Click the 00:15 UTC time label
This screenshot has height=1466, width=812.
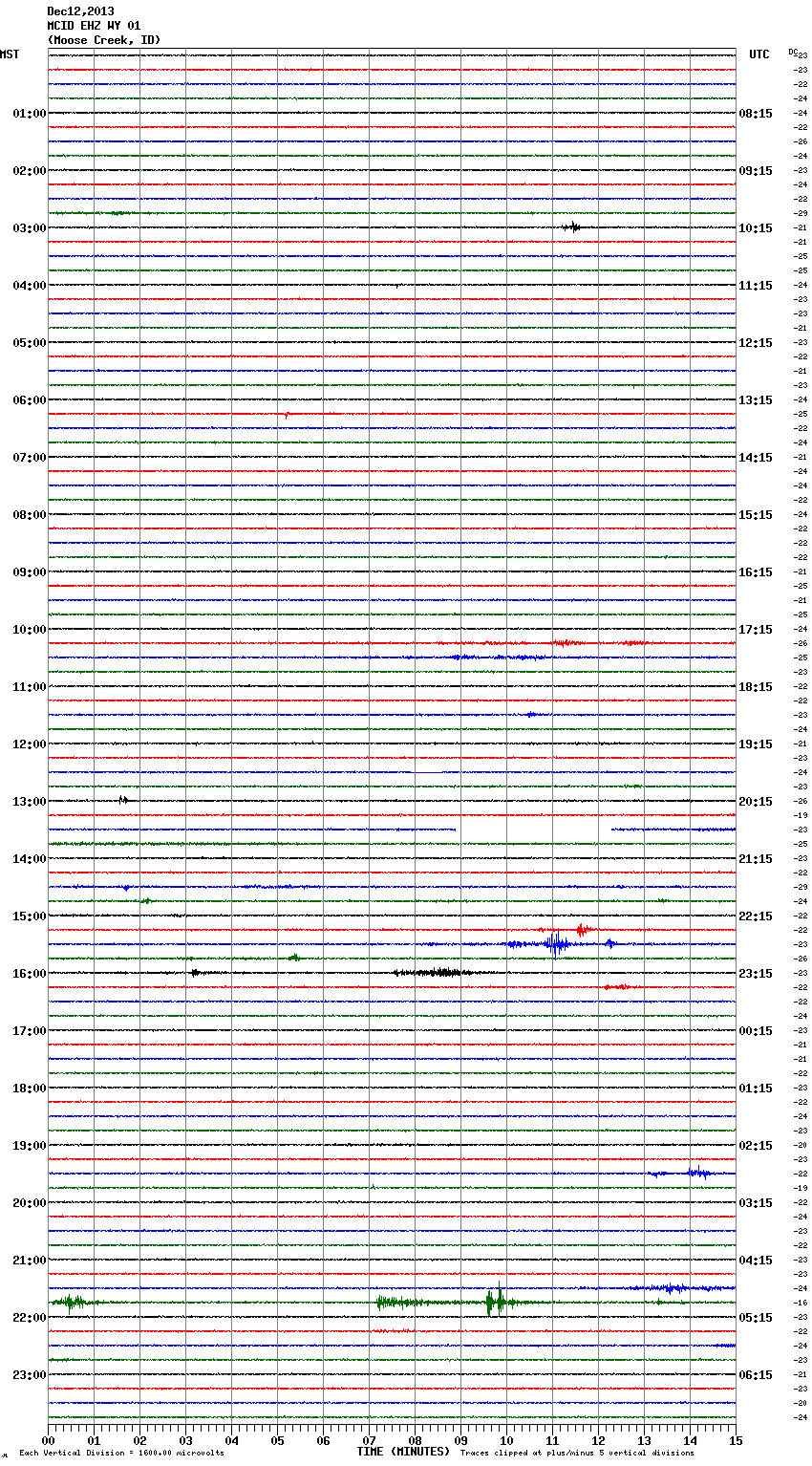[756, 1031]
